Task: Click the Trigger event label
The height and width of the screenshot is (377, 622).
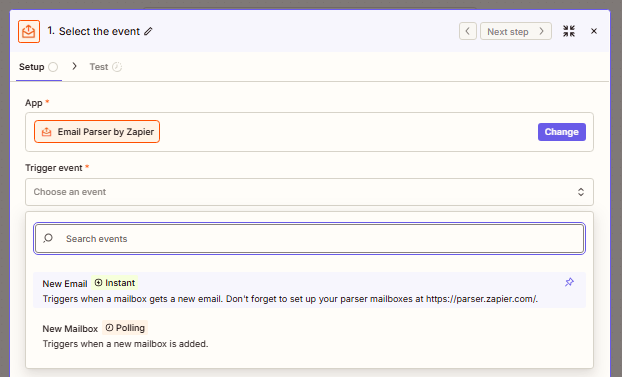Action: [x=54, y=168]
